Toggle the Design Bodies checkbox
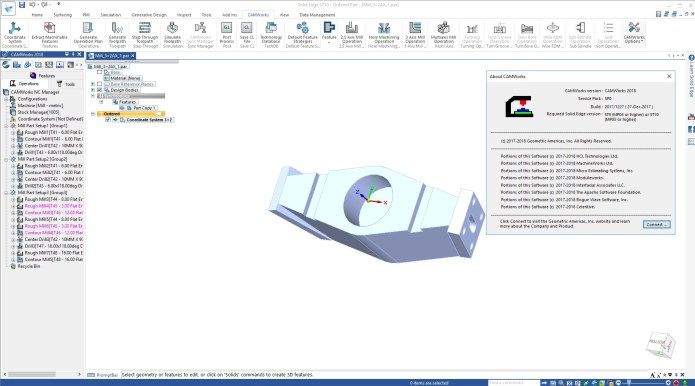 (100, 90)
